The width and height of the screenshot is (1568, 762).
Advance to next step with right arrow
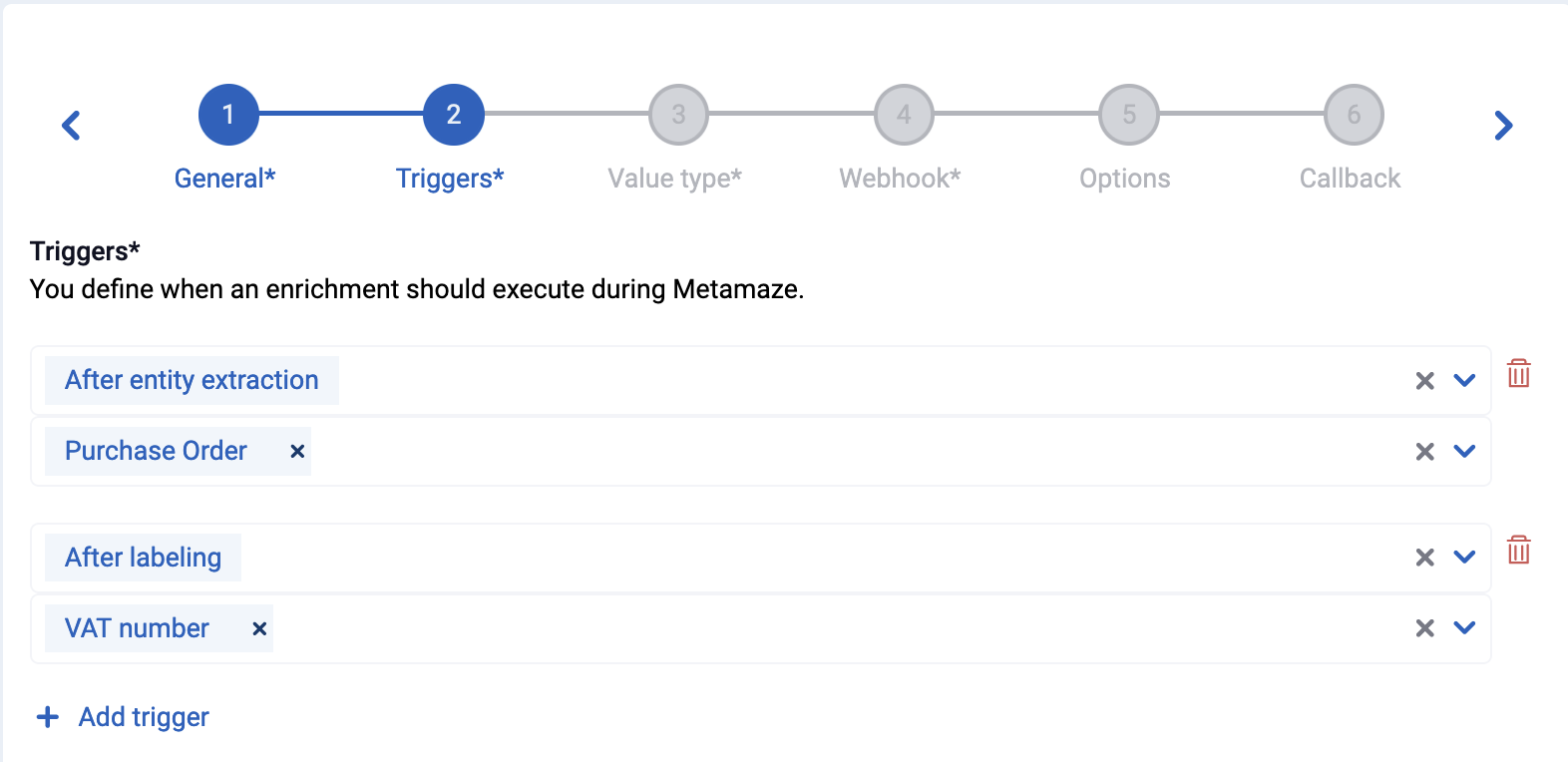pos(1503,126)
